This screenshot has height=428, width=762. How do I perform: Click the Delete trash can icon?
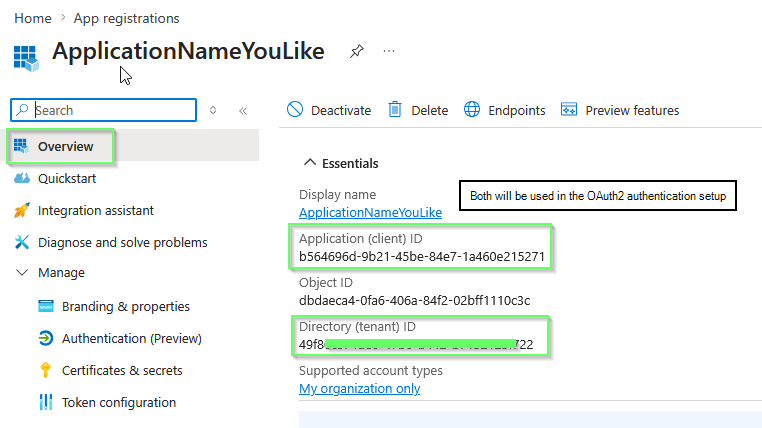coord(395,110)
